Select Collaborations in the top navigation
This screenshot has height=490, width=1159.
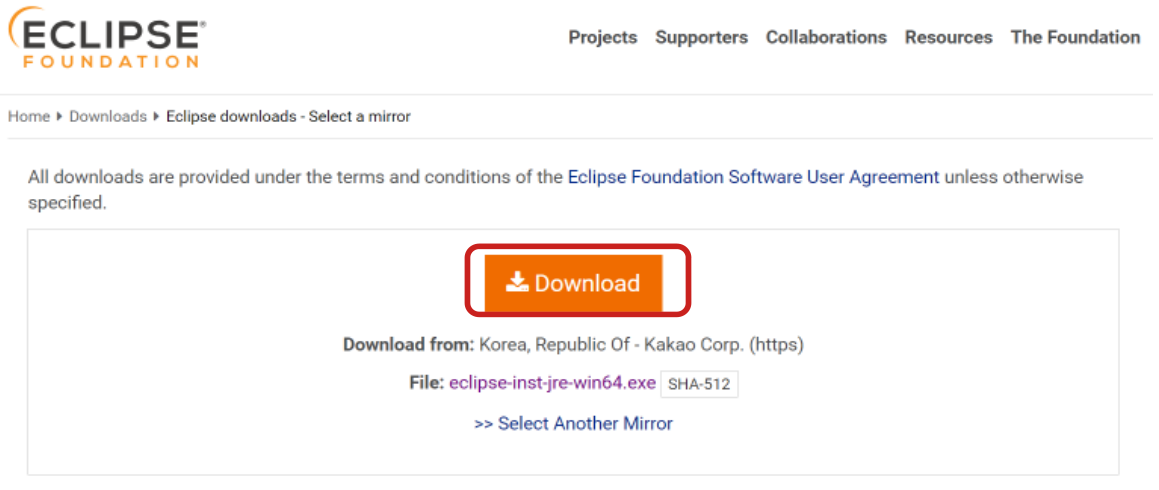point(825,37)
